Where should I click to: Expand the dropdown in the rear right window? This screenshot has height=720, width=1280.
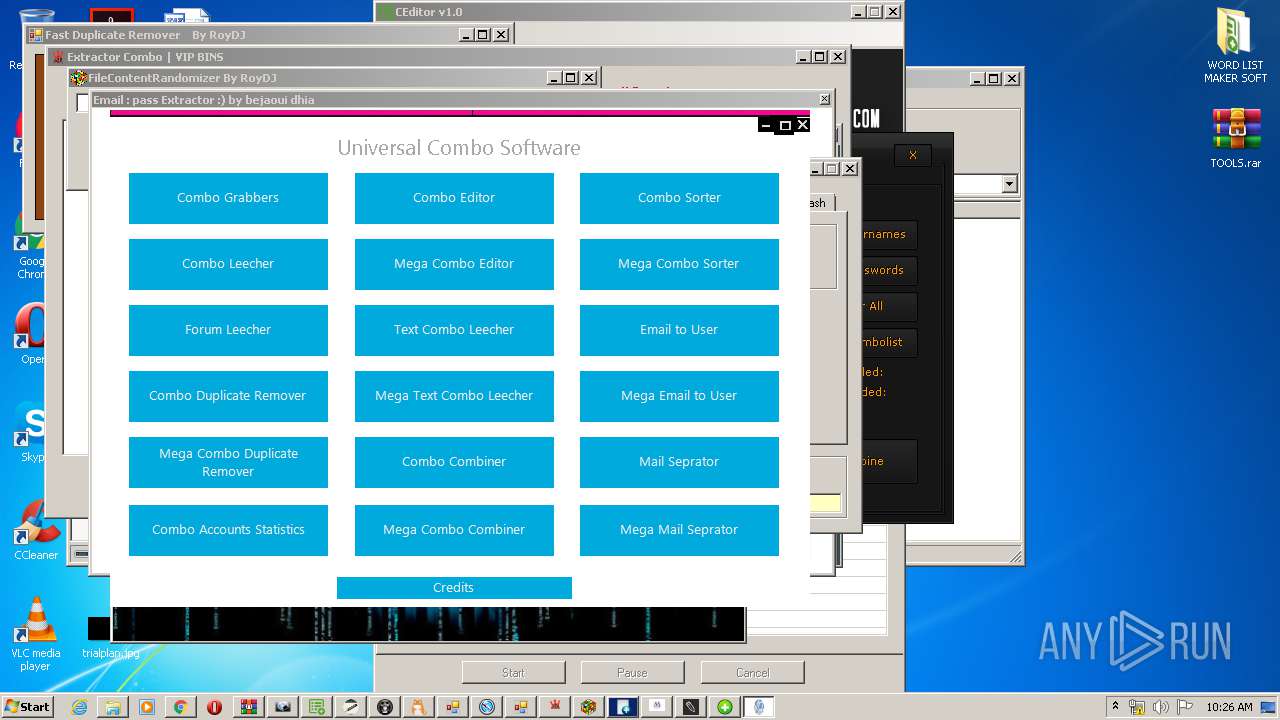coord(1009,184)
